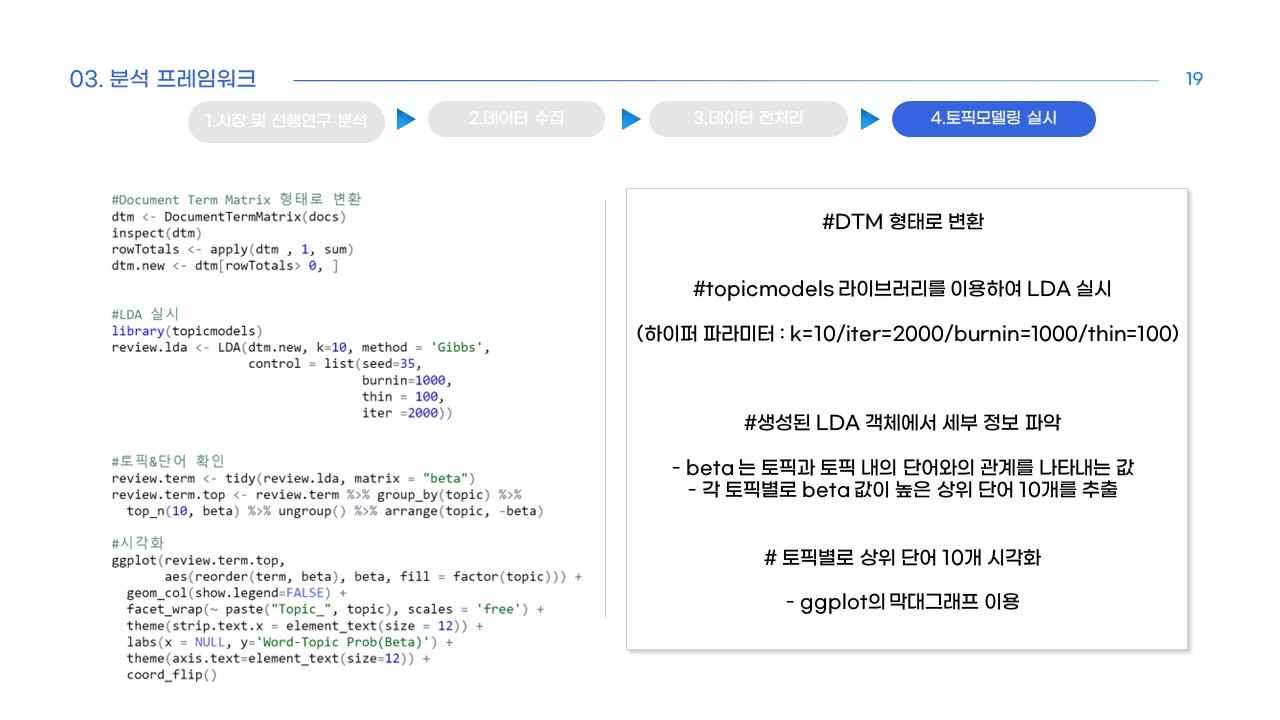Image resolution: width=1280 pixels, height=720 pixels.
Task: Select the '2.데이터 수집' step
Action: pyautogui.click(x=516, y=118)
